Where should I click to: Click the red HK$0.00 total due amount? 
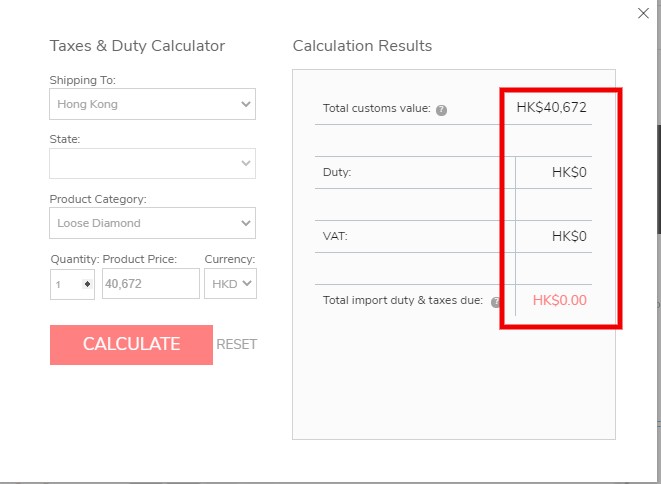pos(559,300)
